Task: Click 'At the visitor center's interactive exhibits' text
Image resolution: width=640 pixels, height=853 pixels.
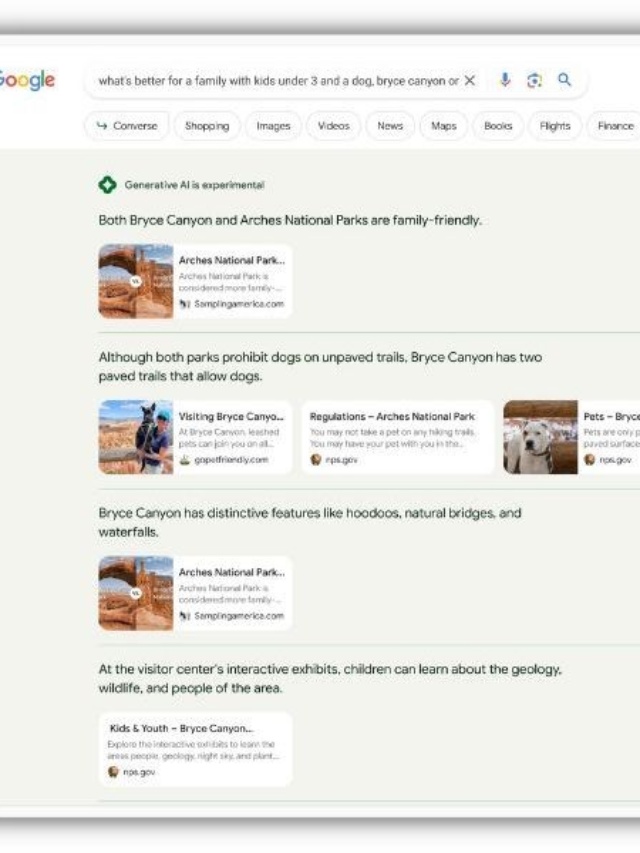Action: [x=330, y=678]
